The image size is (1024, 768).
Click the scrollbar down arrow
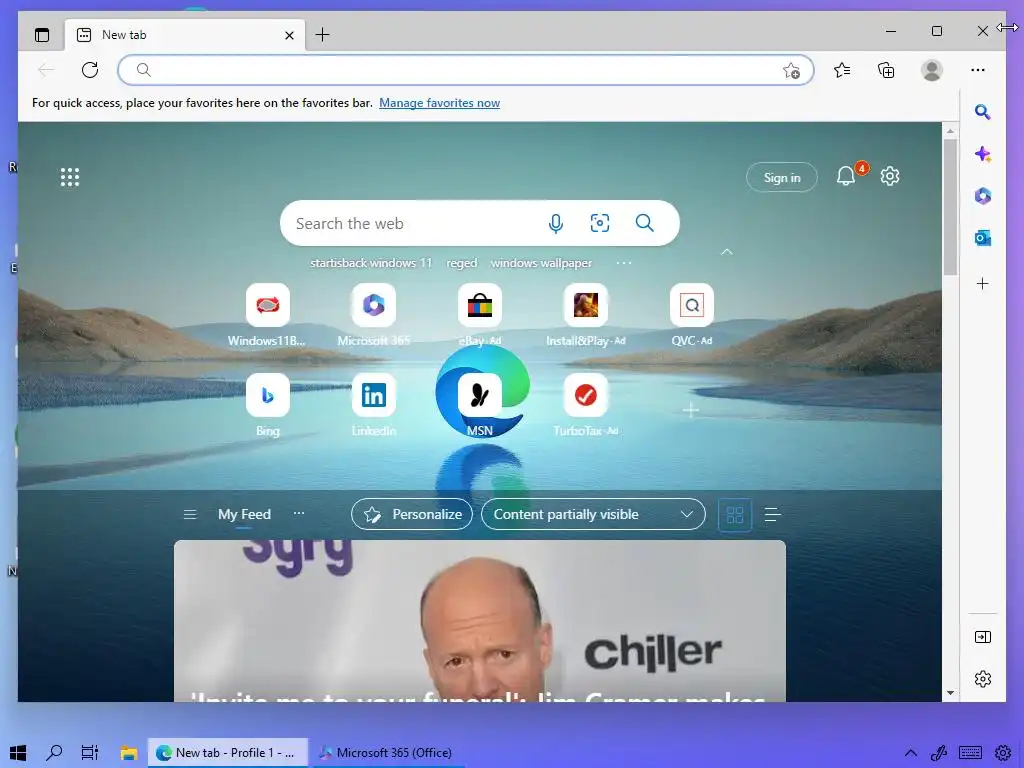(950, 694)
